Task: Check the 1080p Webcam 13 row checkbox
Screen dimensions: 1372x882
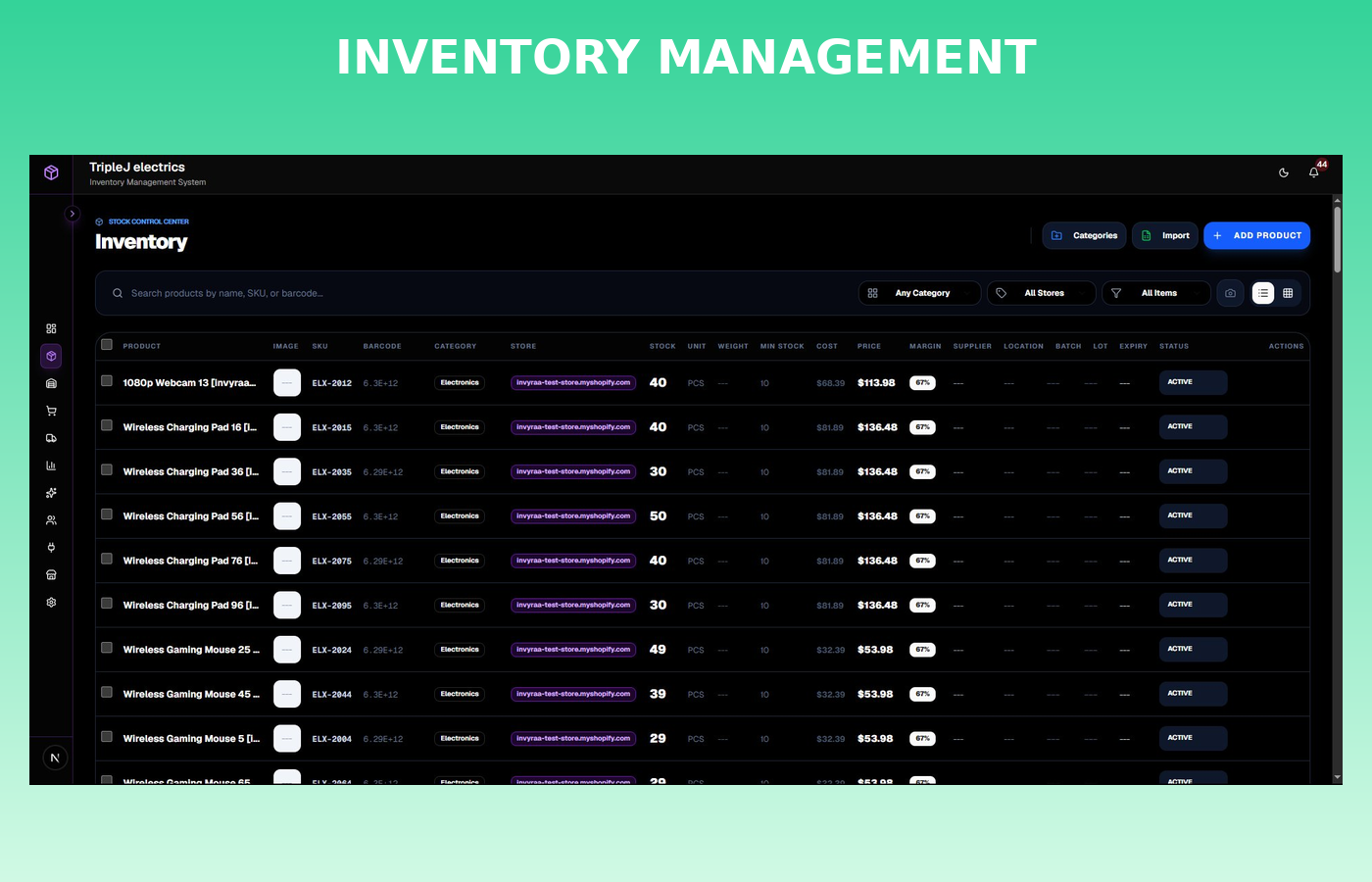Action: coord(107,381)
